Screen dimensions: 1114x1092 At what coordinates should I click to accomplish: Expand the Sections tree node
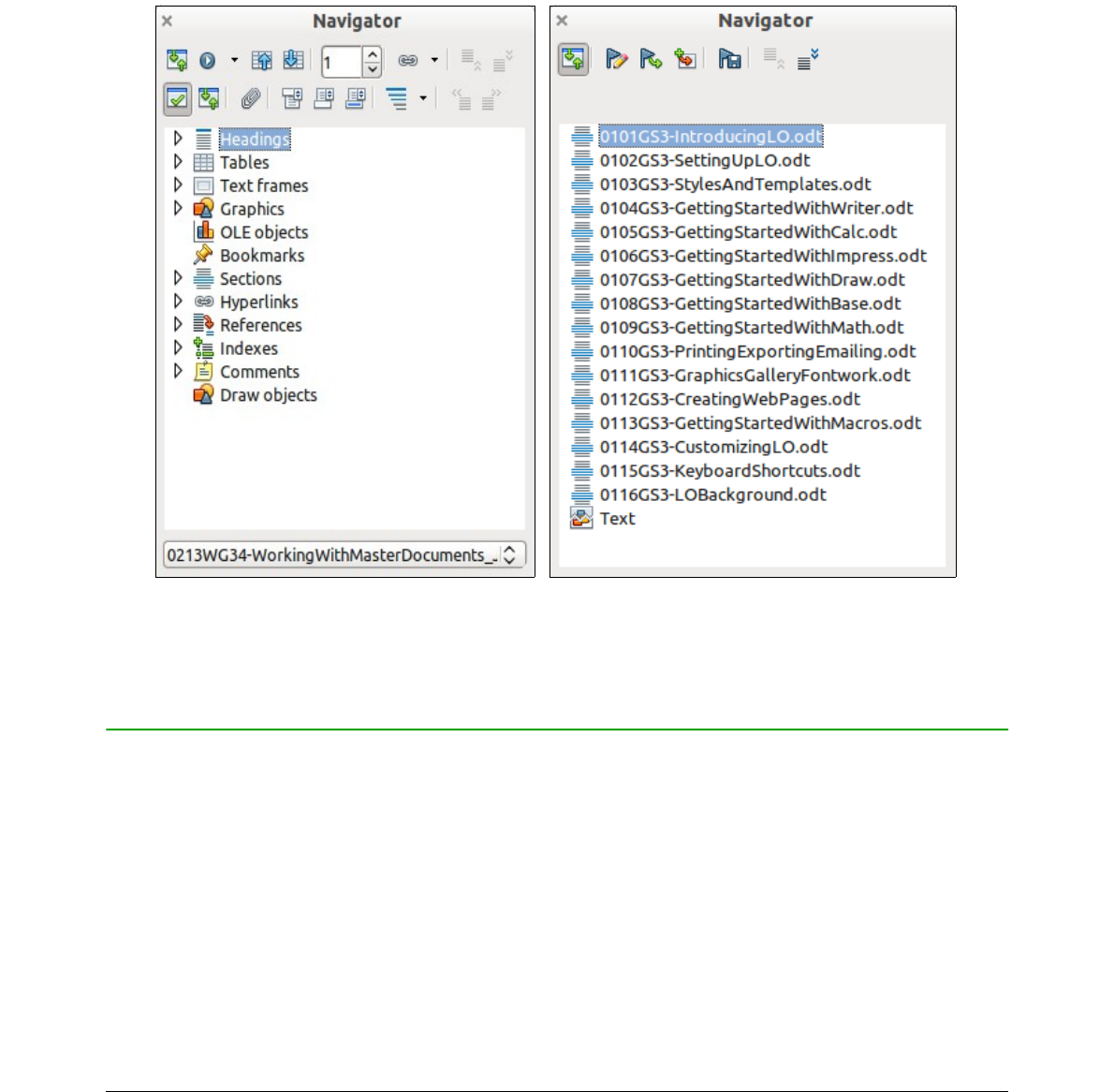(x=178, y=278)
